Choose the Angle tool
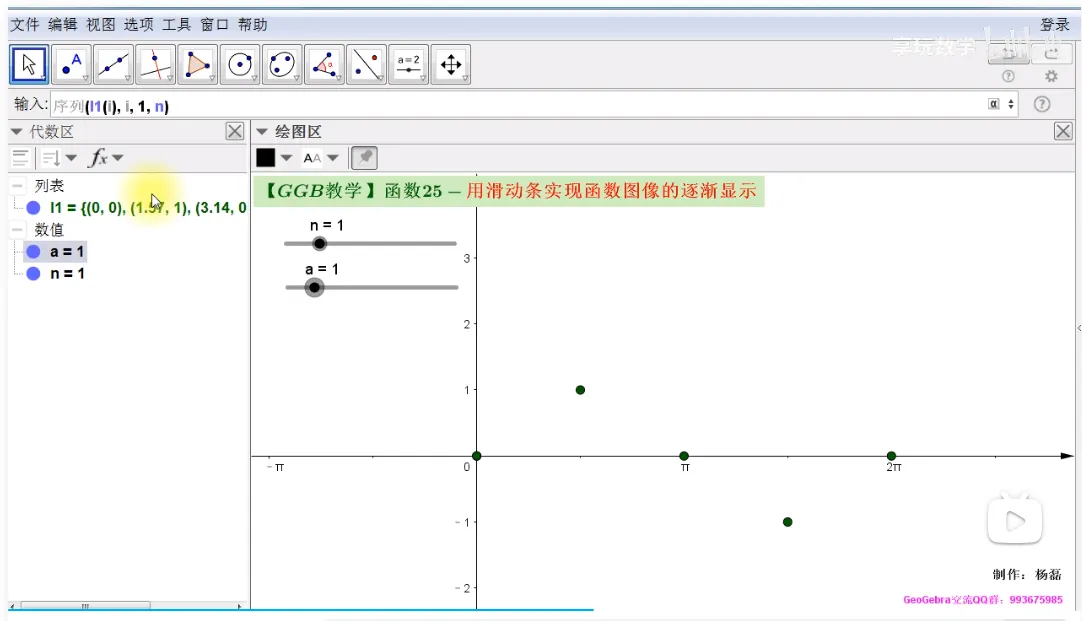1082x621 pixels. (324, 65)
